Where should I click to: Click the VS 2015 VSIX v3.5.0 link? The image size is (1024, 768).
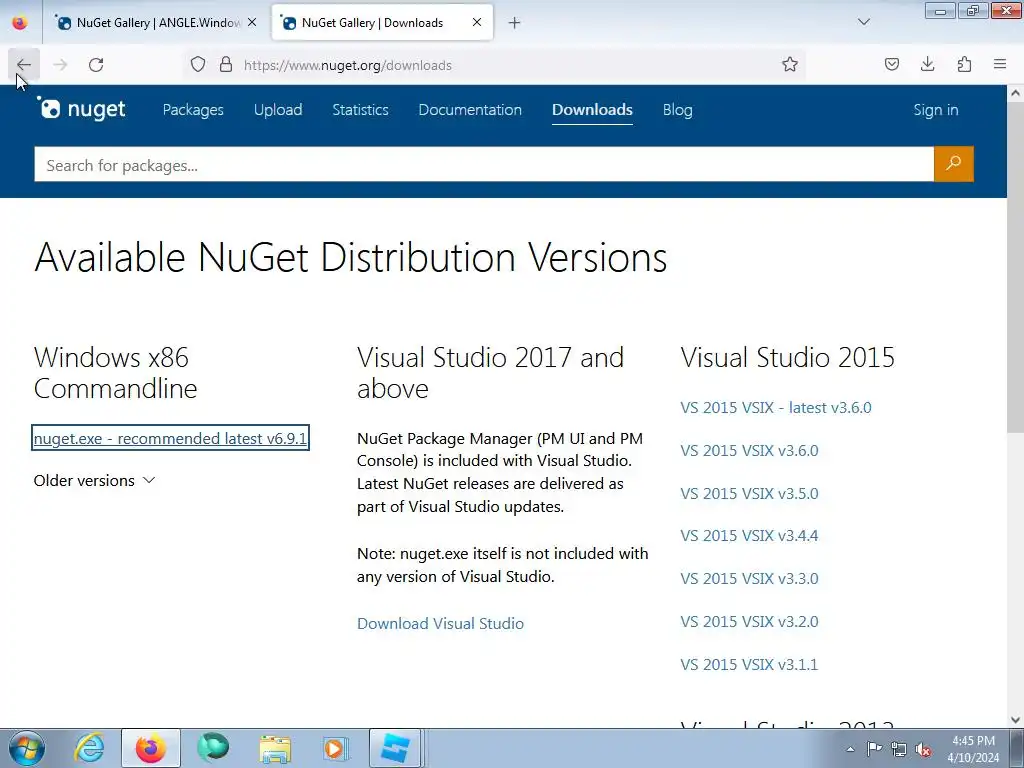tap(749, 494)
